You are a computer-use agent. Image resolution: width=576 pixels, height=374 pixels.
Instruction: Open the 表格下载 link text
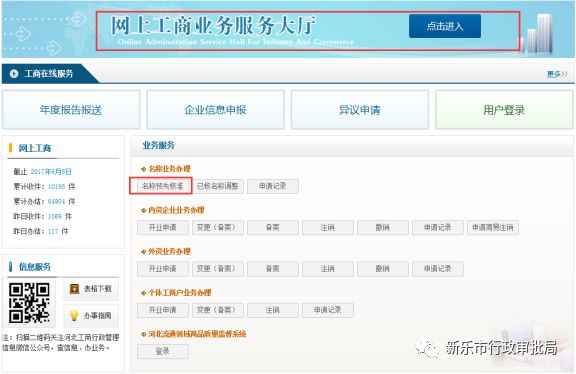tap(97, 289)
